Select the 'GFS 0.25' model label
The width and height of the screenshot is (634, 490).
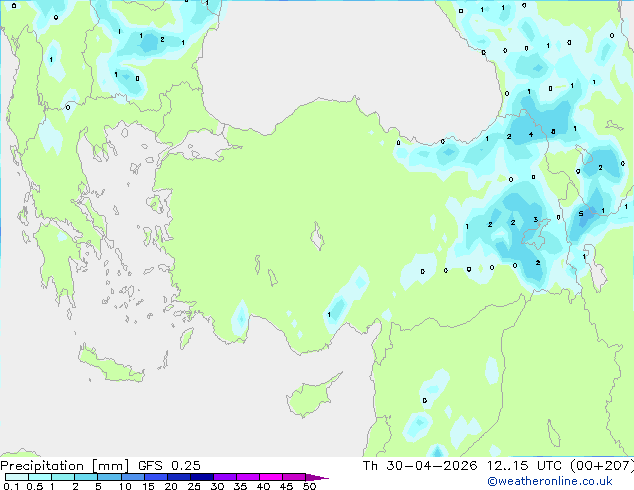[169, 466]
